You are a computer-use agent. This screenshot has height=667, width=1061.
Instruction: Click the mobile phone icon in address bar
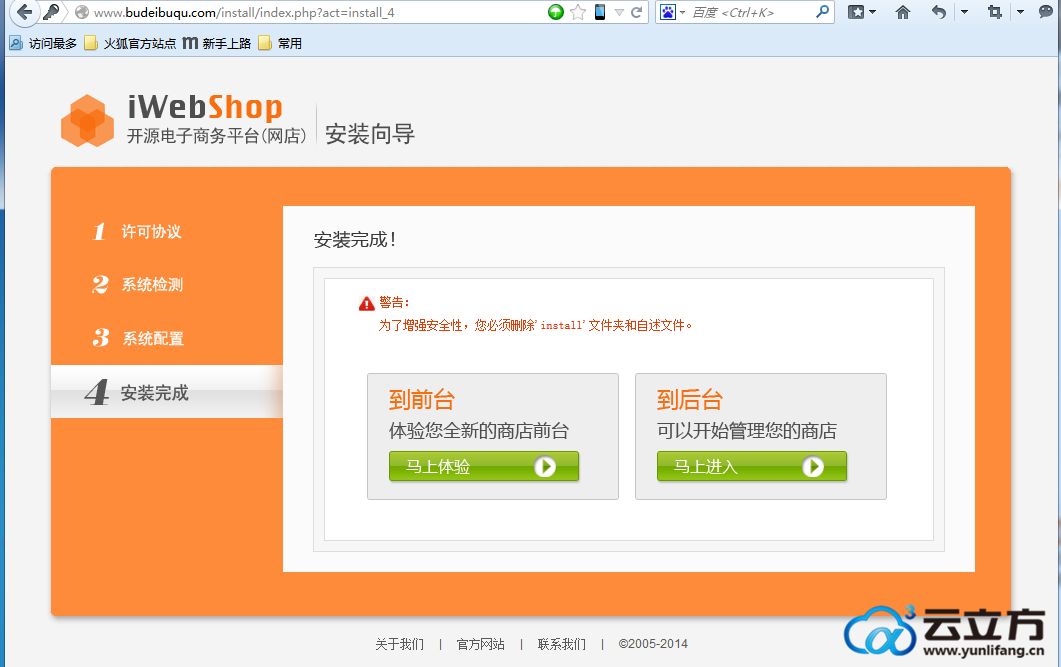(600, 12)
